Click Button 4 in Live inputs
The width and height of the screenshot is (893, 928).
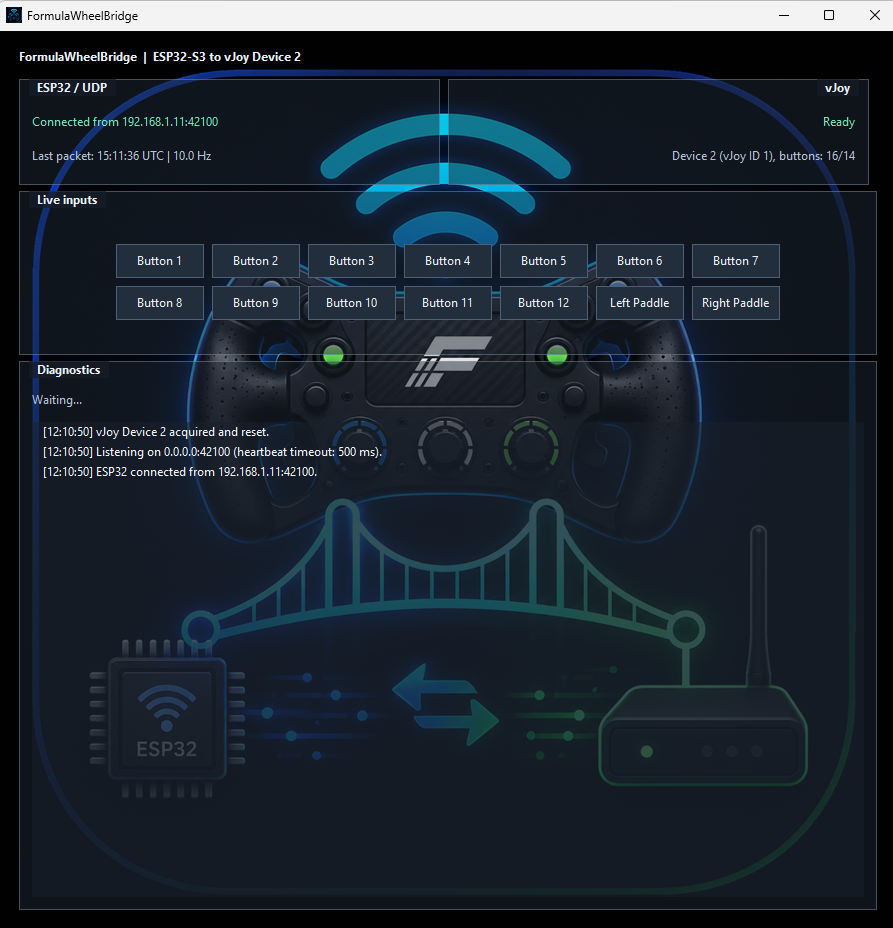point(447,261)
